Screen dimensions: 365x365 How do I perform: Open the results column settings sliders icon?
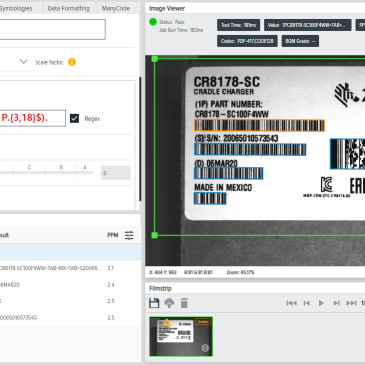[129, 235]
